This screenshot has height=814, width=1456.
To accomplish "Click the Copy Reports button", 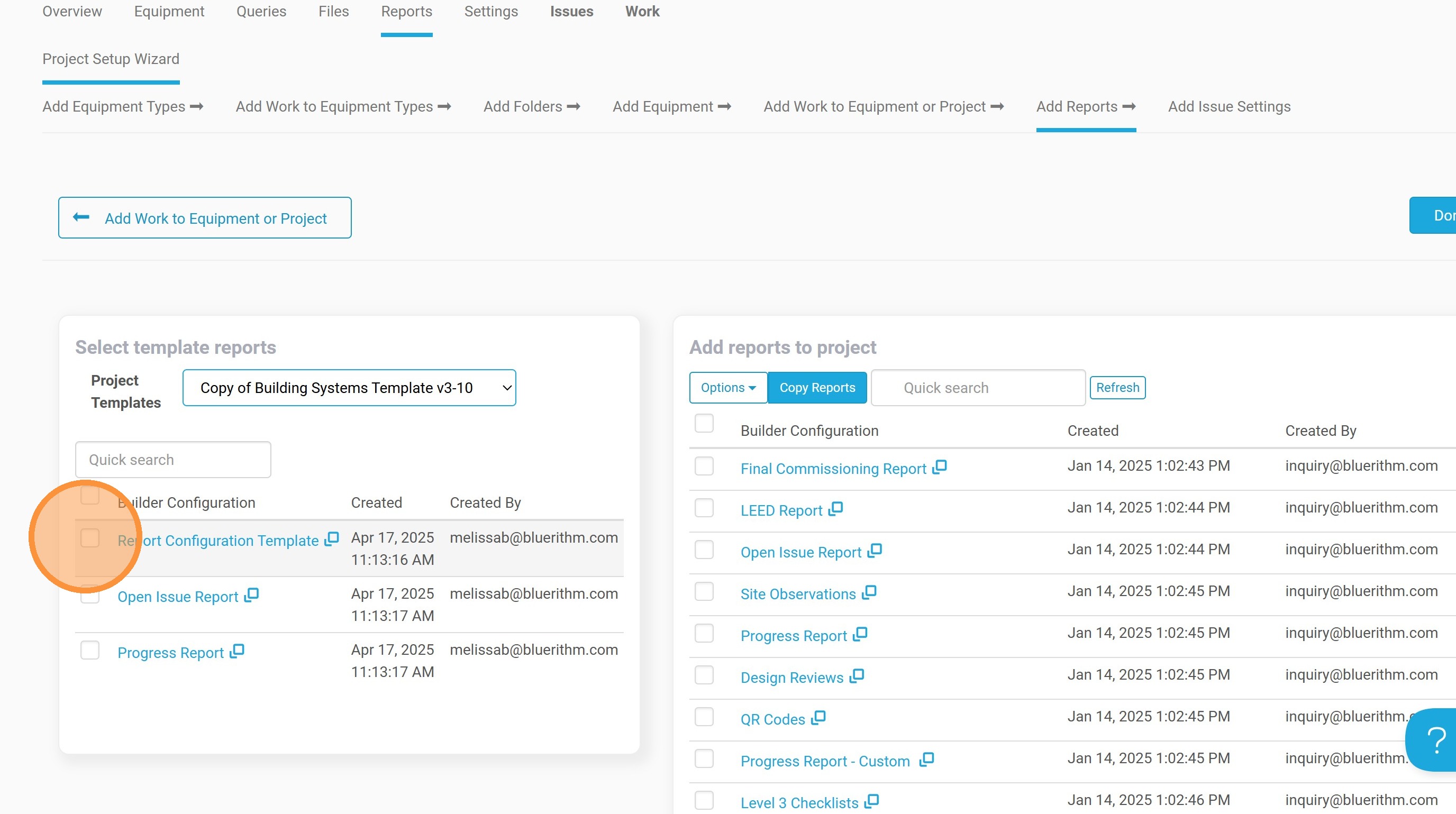I will [817, 388].
